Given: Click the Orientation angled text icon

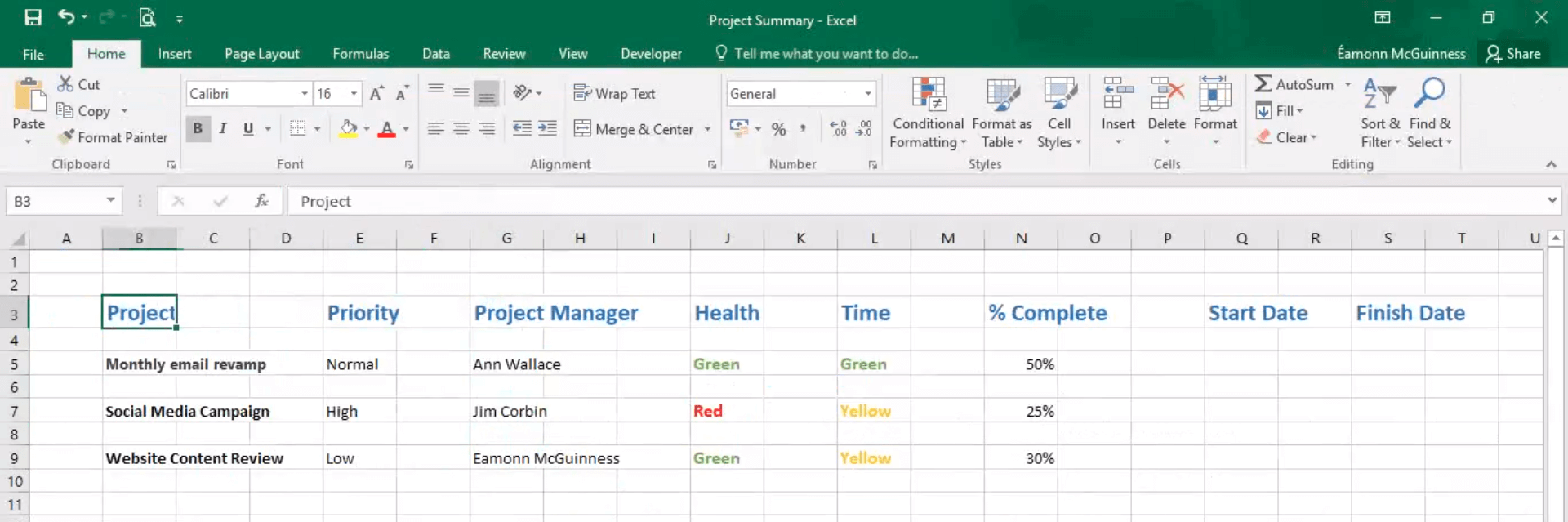Looking at the screenshot, I should [x=523, y=93].
